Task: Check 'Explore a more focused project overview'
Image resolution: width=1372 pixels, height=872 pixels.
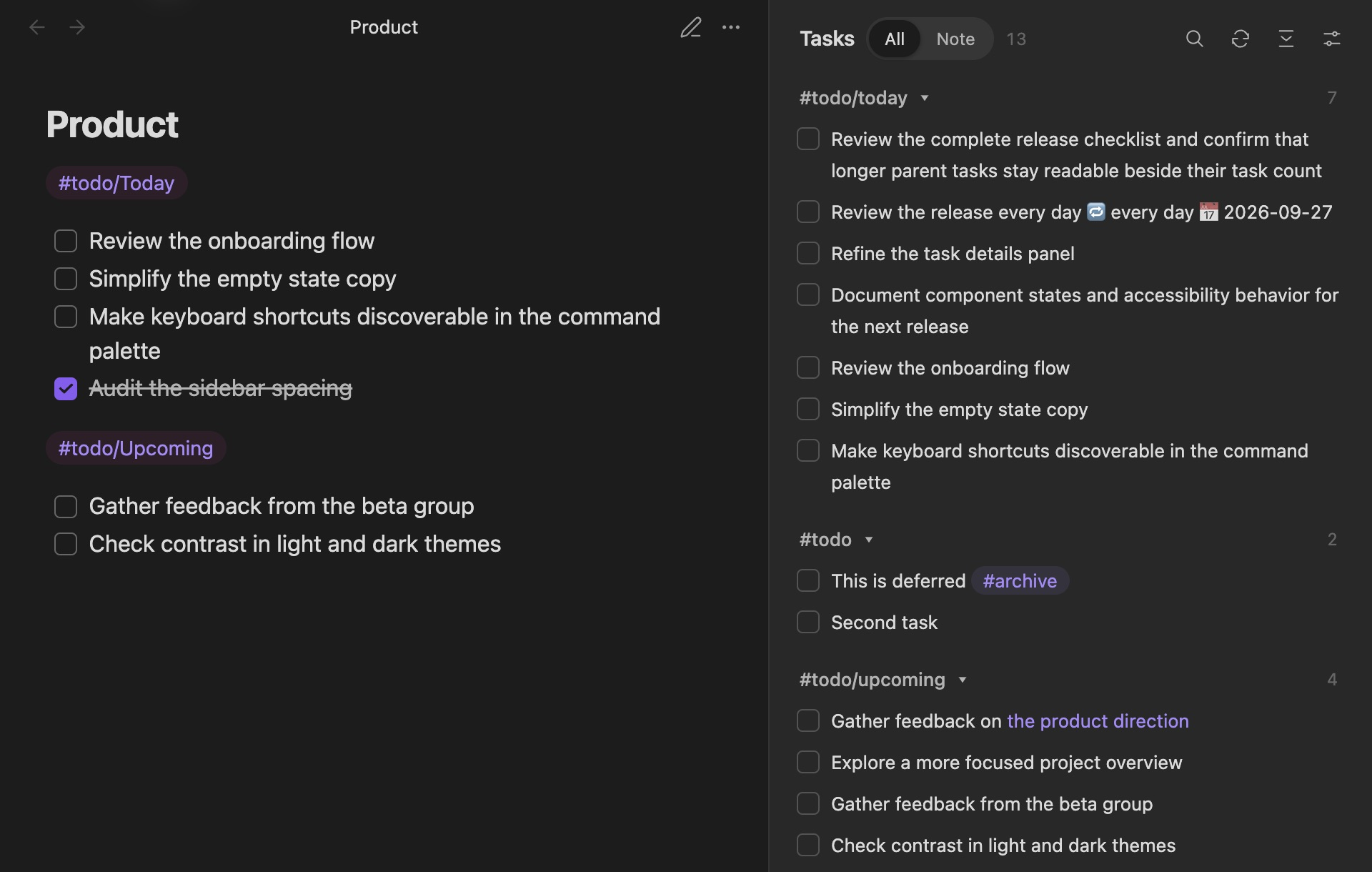Action: [x=808, y=762]
